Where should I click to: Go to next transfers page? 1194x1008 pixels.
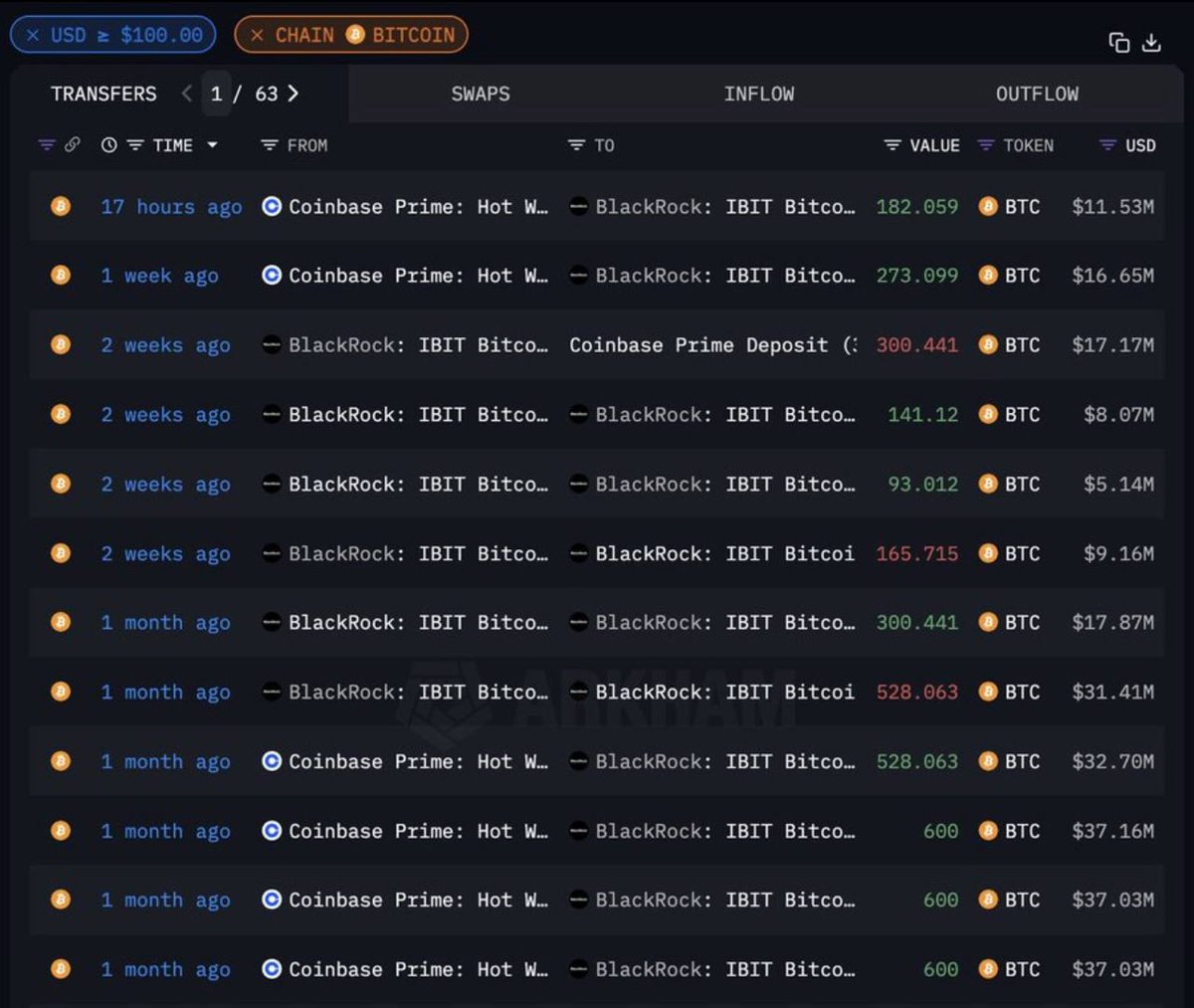pyautogui.click(x=294, y=94)
